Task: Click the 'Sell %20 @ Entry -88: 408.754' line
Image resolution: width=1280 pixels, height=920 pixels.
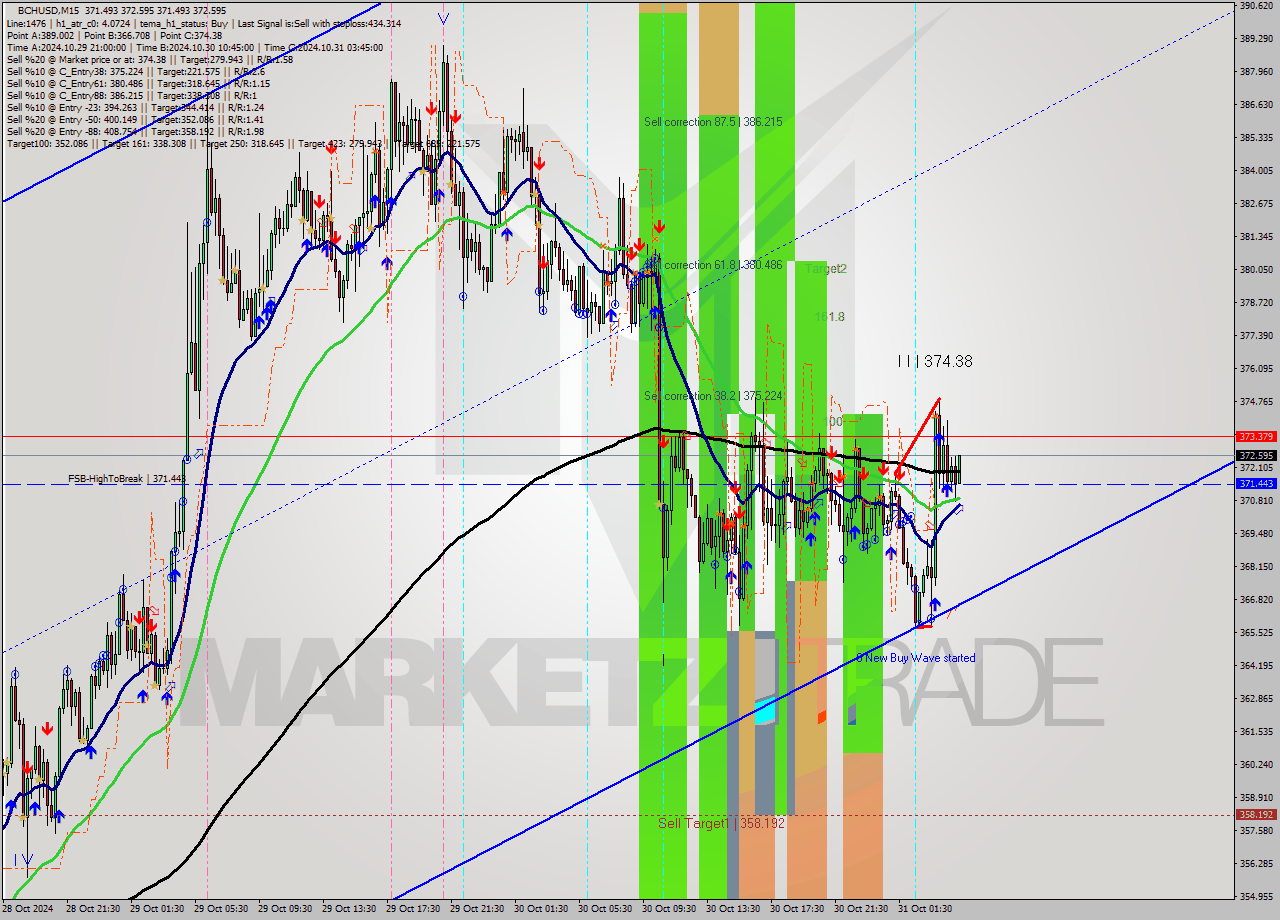Action: point(135,131)
